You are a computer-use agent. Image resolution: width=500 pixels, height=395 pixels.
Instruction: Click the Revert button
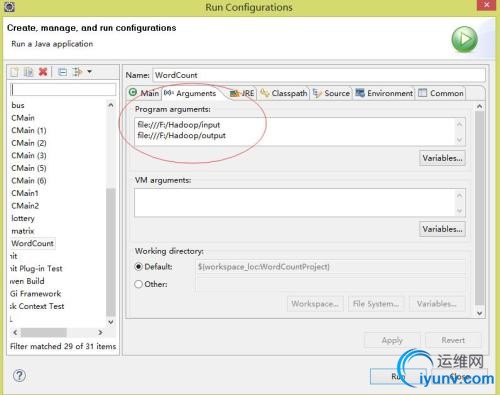pyautogui.click(x=453, y=340)
